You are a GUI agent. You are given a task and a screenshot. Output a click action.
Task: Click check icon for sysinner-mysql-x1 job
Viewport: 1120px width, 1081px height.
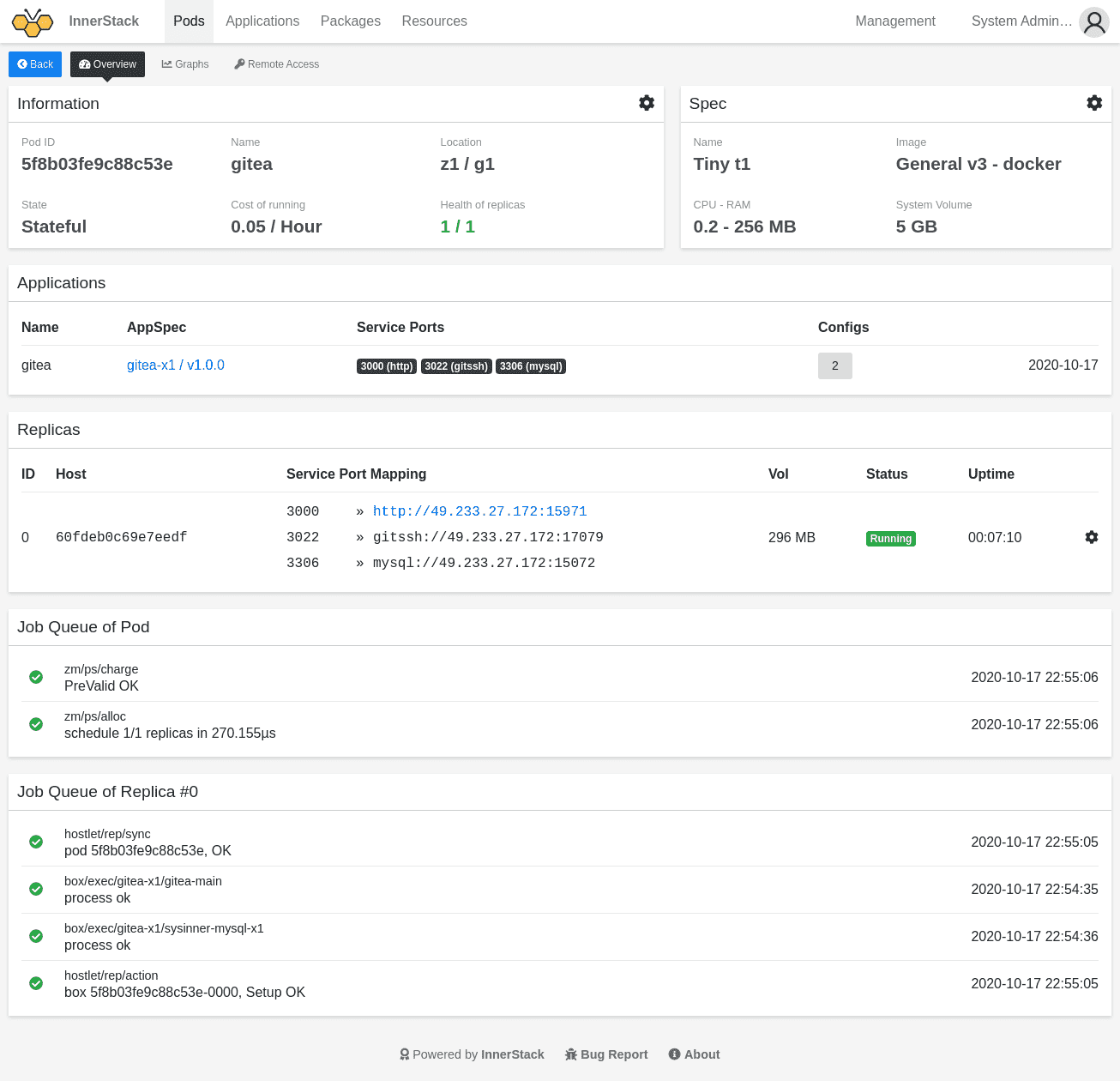click(x=36, y=936)
